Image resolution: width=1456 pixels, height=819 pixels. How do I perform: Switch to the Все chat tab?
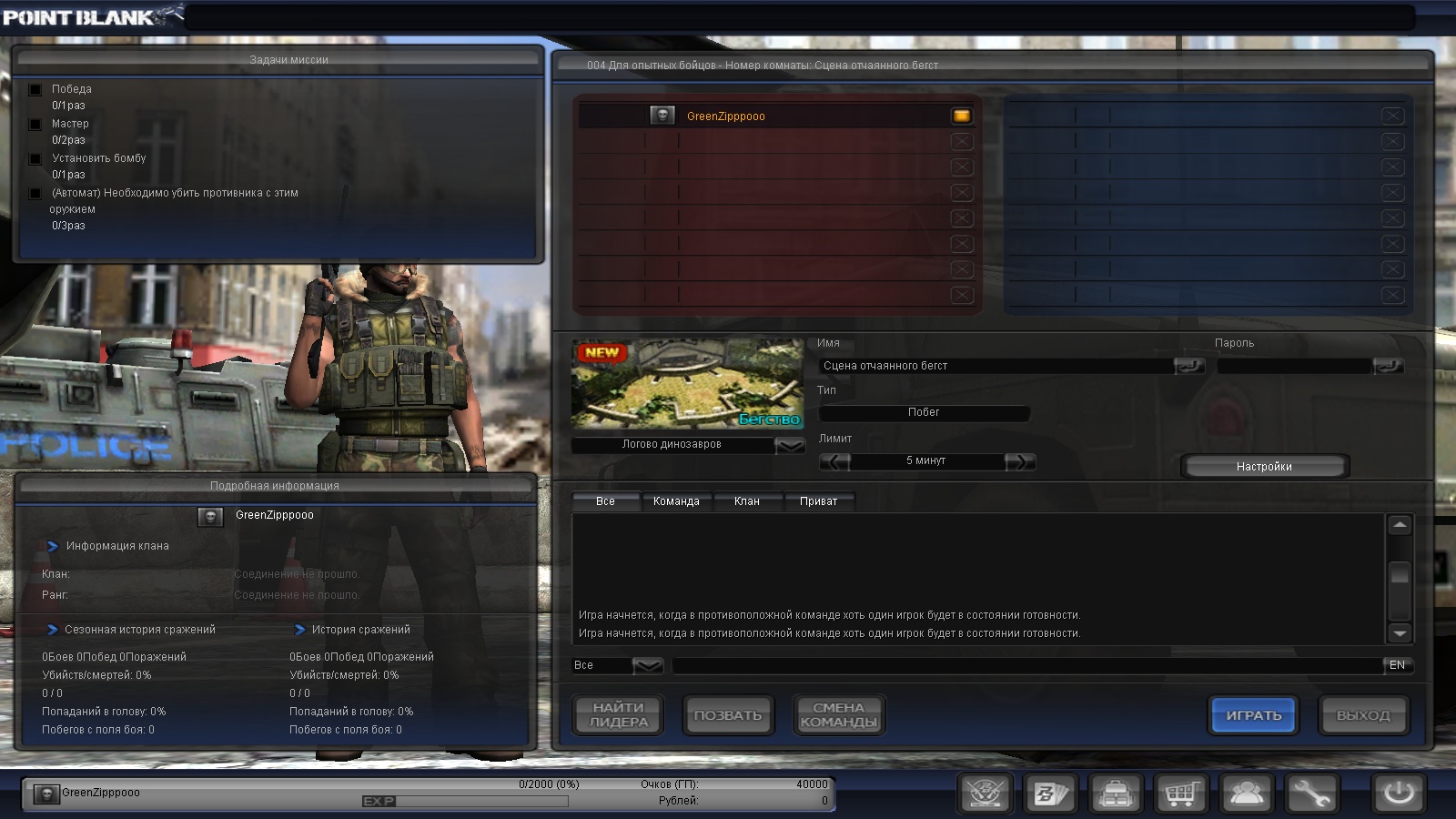tap(605, 501)
